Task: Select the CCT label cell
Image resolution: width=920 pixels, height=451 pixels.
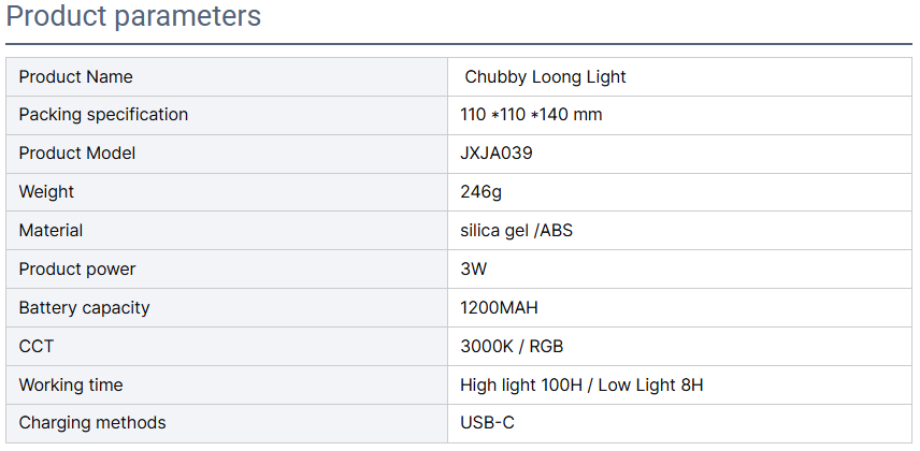Action: coord(36,346)
